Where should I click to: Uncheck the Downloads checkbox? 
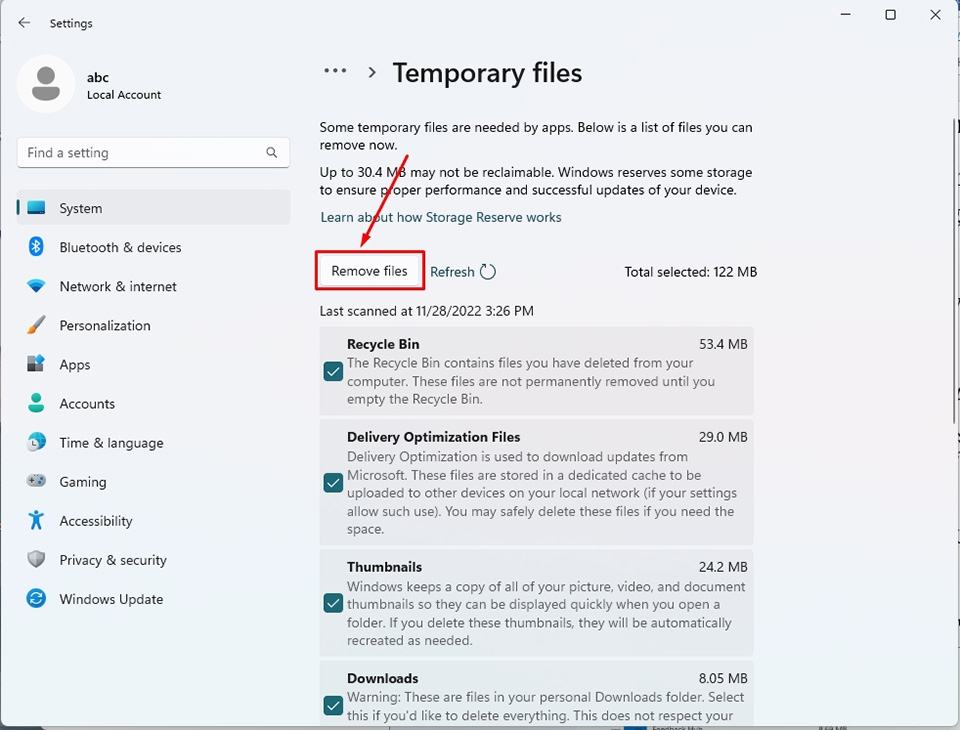pyautogui.click(x=333, y=706)
